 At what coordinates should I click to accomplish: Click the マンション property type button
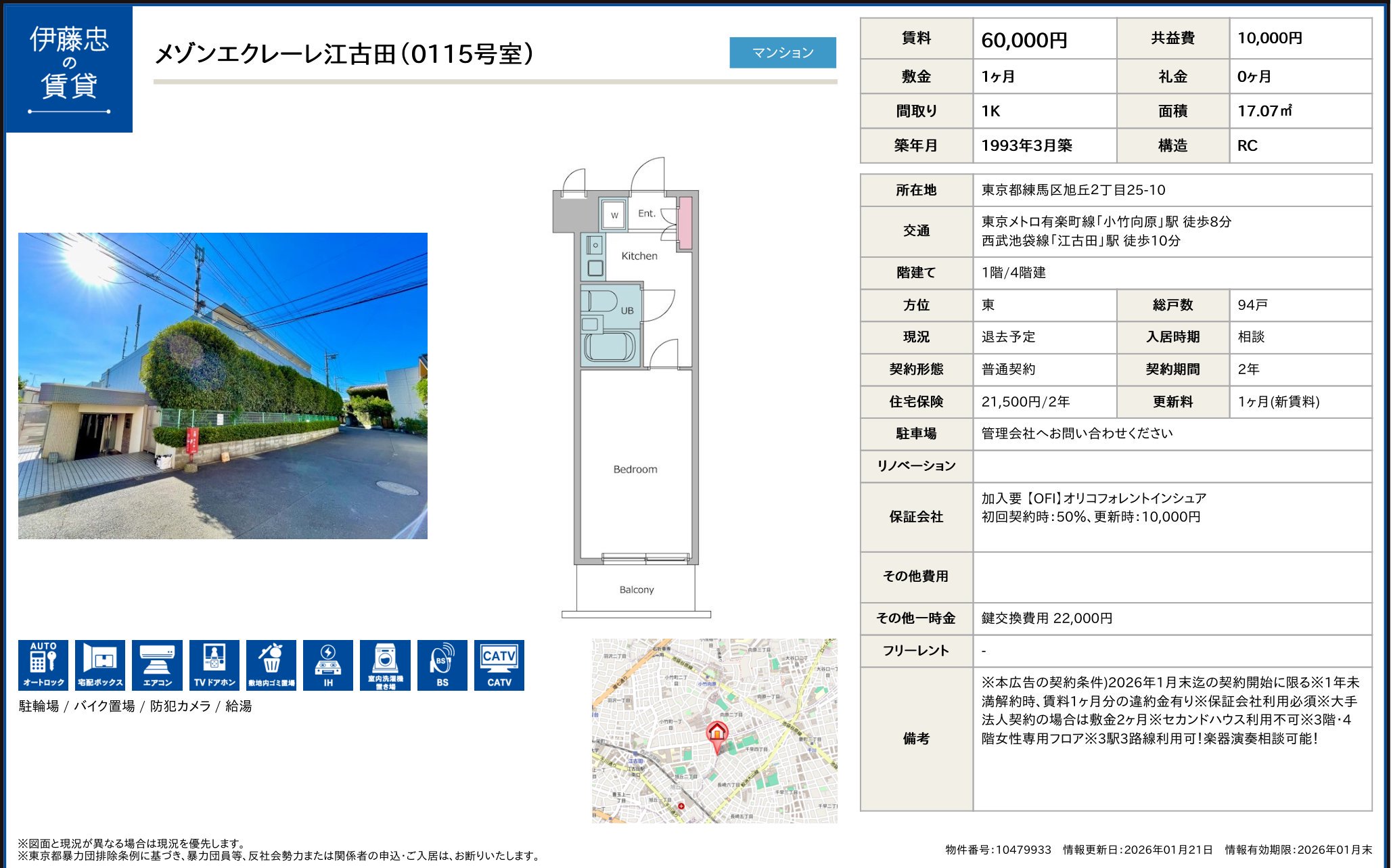(x=782, y=53)
